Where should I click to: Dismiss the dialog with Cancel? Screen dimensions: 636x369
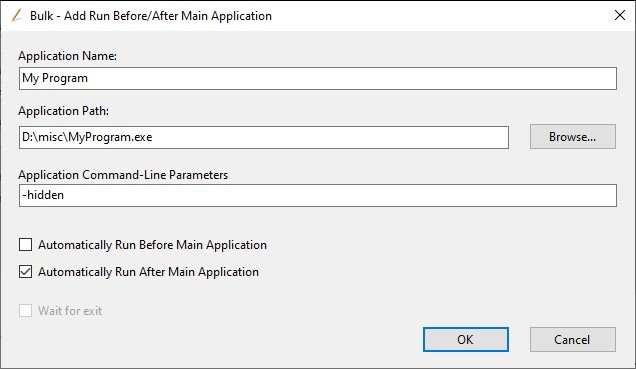coord(572,339)
